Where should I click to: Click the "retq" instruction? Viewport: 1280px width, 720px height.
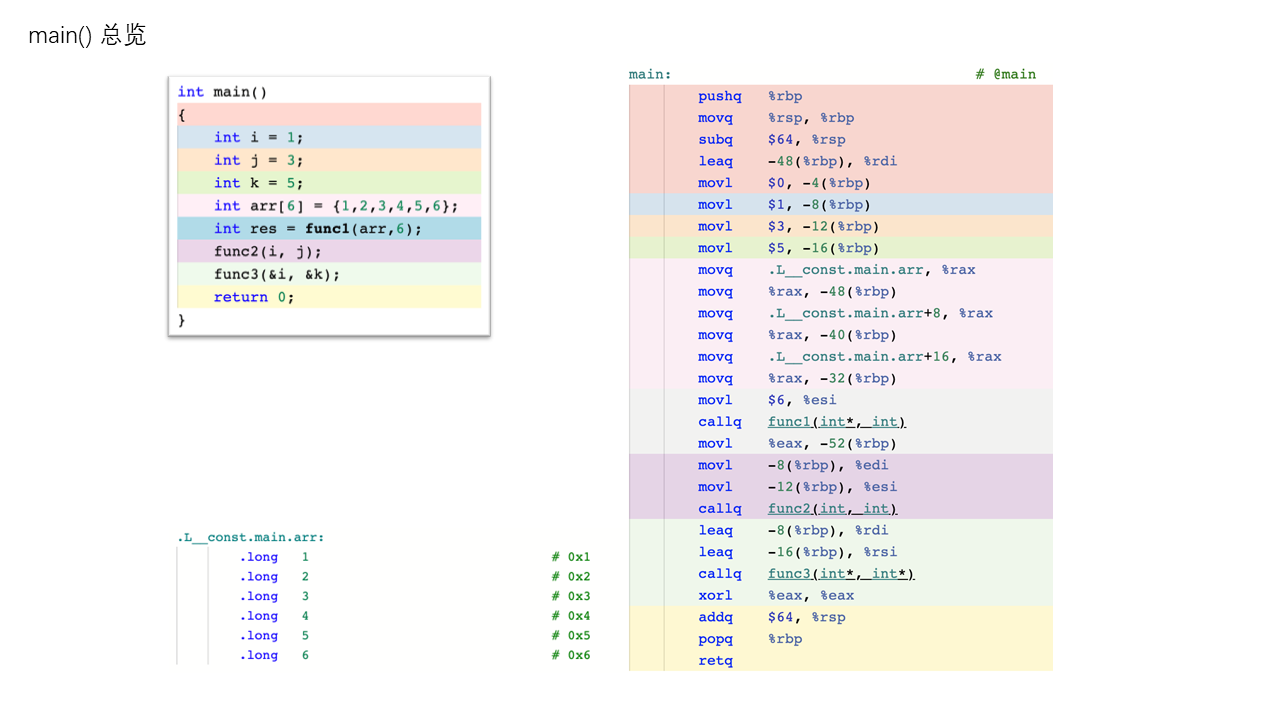(x=715, y=661)
